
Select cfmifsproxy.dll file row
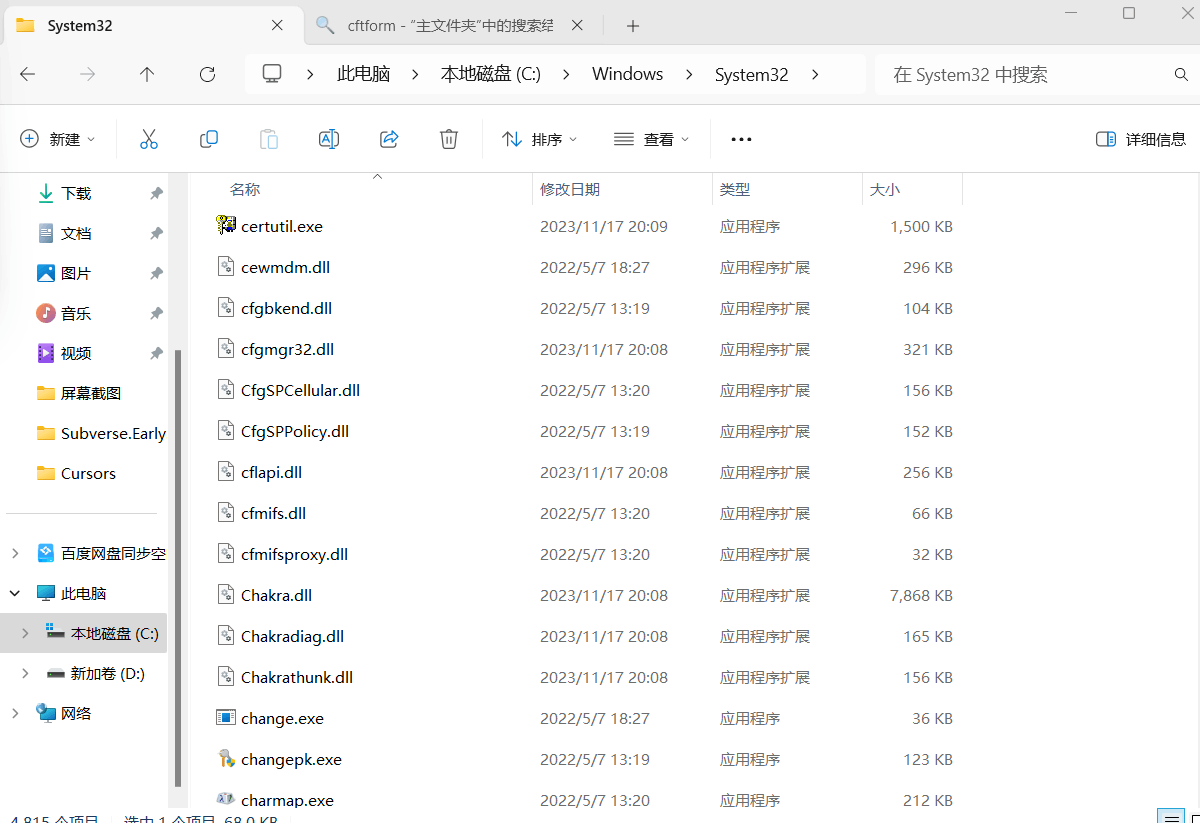[x=585, y=554]
